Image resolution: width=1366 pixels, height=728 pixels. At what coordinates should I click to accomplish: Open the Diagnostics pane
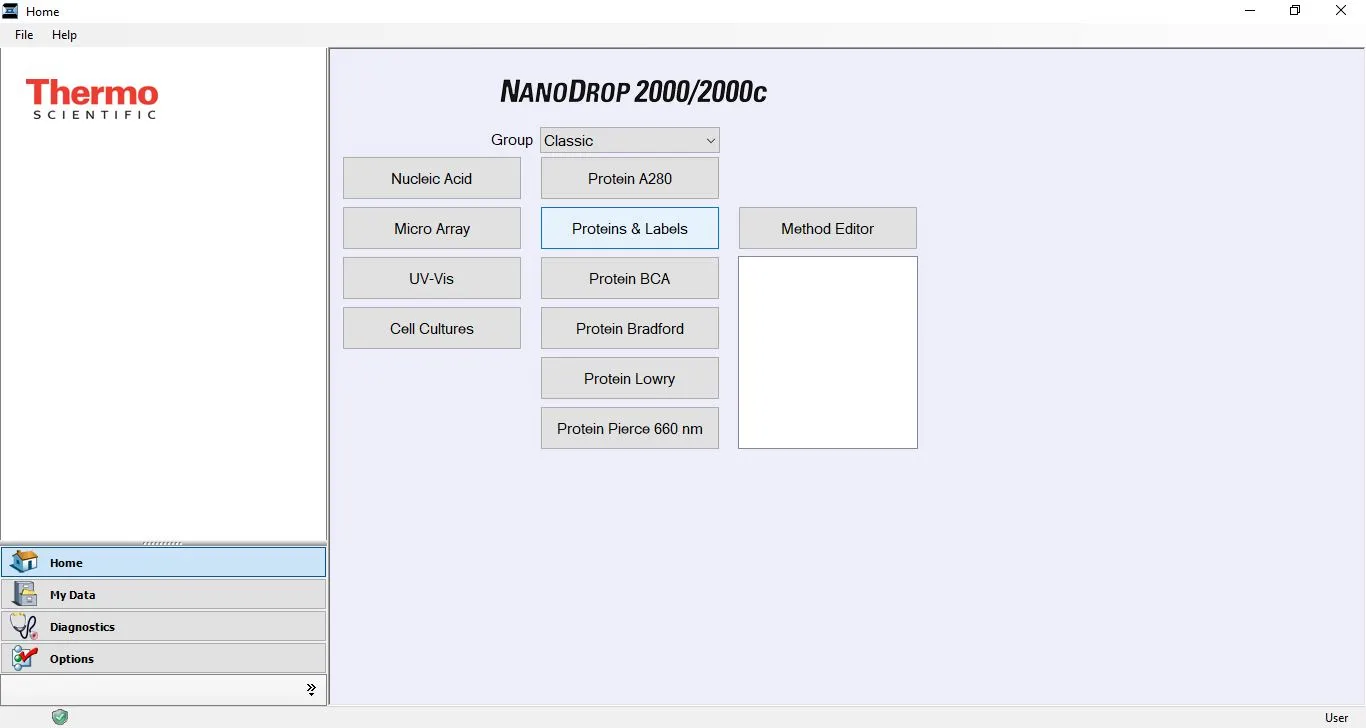(x=163, y=626)
